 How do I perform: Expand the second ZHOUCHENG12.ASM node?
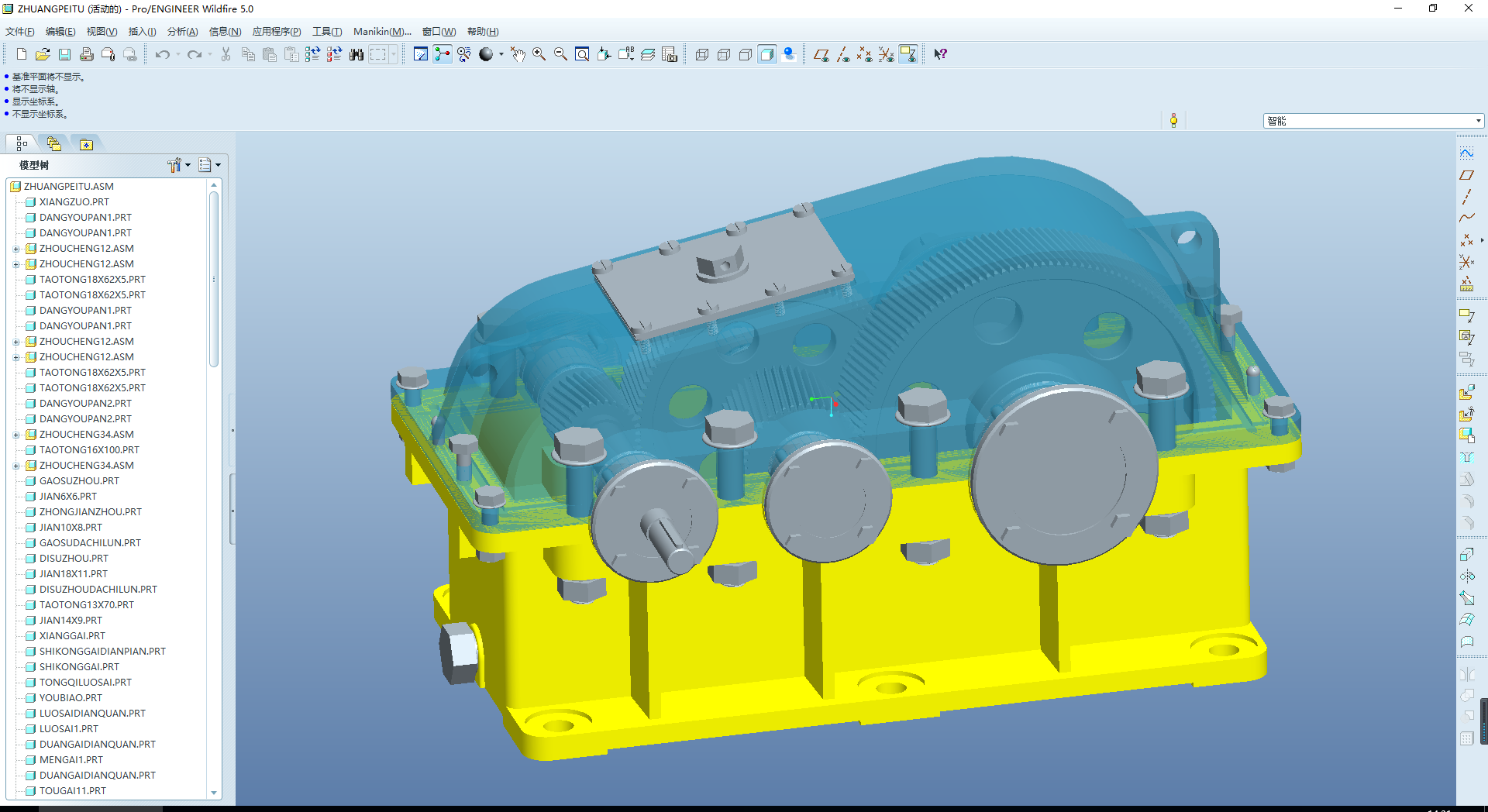click(x=16, y=264)
